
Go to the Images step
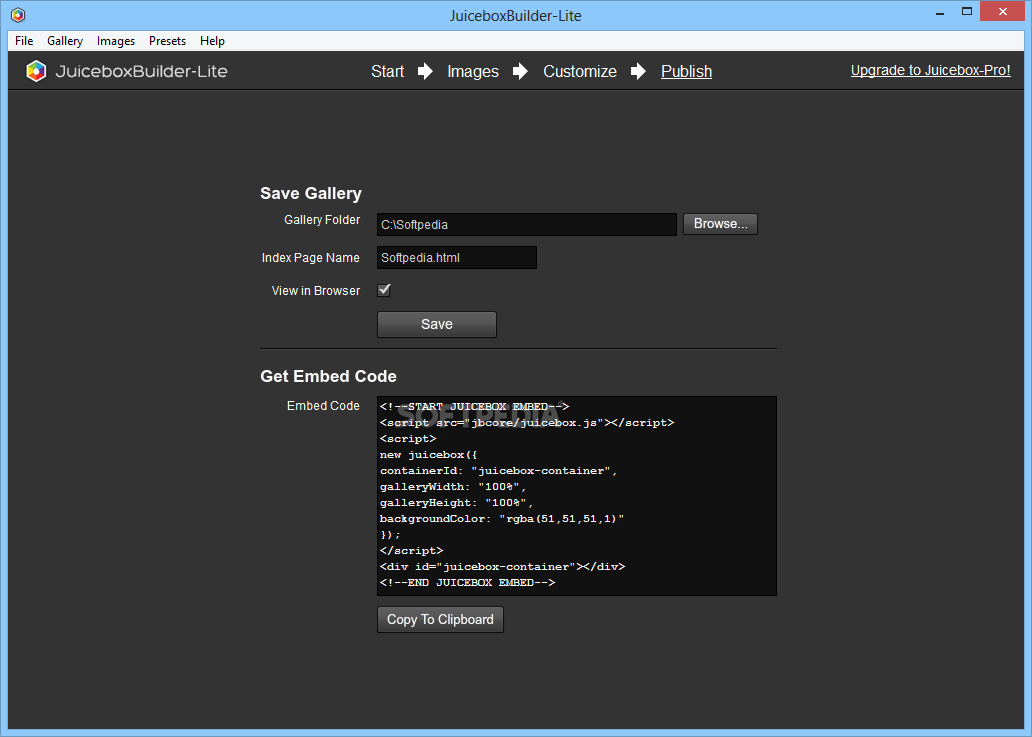(473, 71)
